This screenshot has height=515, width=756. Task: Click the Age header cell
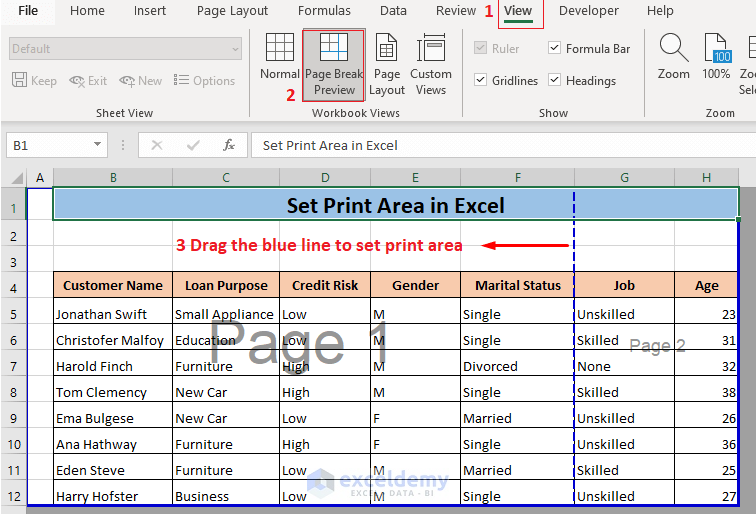[x=706, y=285]
